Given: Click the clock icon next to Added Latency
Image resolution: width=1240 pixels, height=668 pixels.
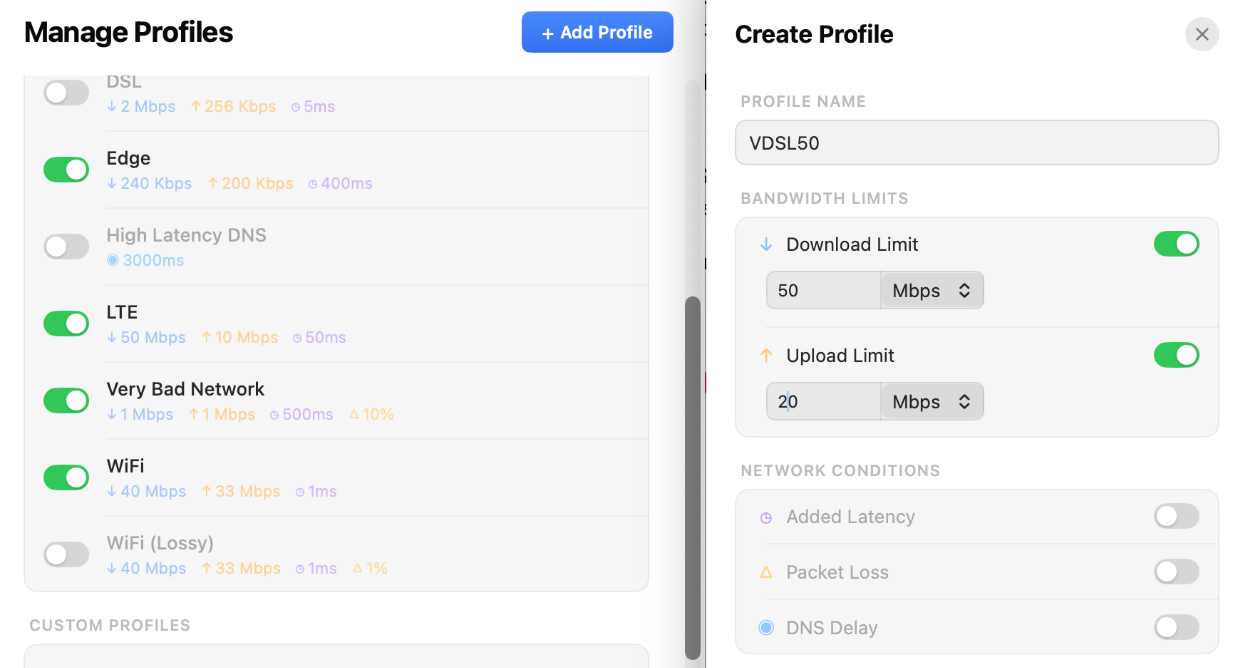Looking at the screenshot, I should (x=766, y=517).
